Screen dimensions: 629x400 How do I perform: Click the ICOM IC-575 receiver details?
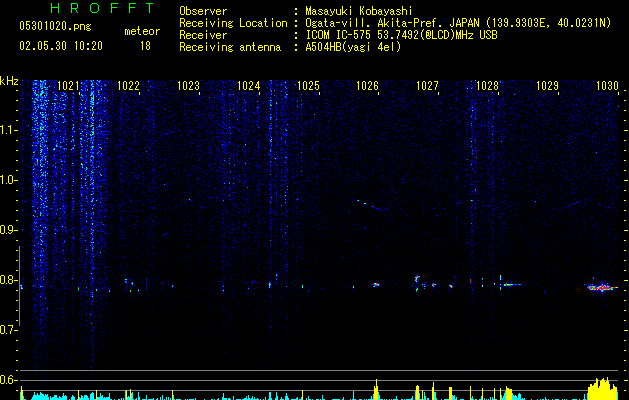pos(401,35)
